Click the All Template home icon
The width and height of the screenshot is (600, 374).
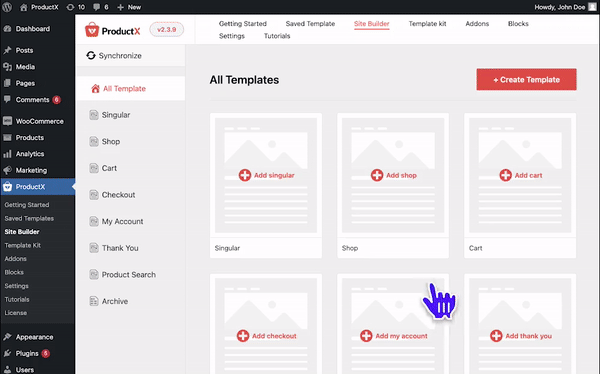click(x=95, y=88)
